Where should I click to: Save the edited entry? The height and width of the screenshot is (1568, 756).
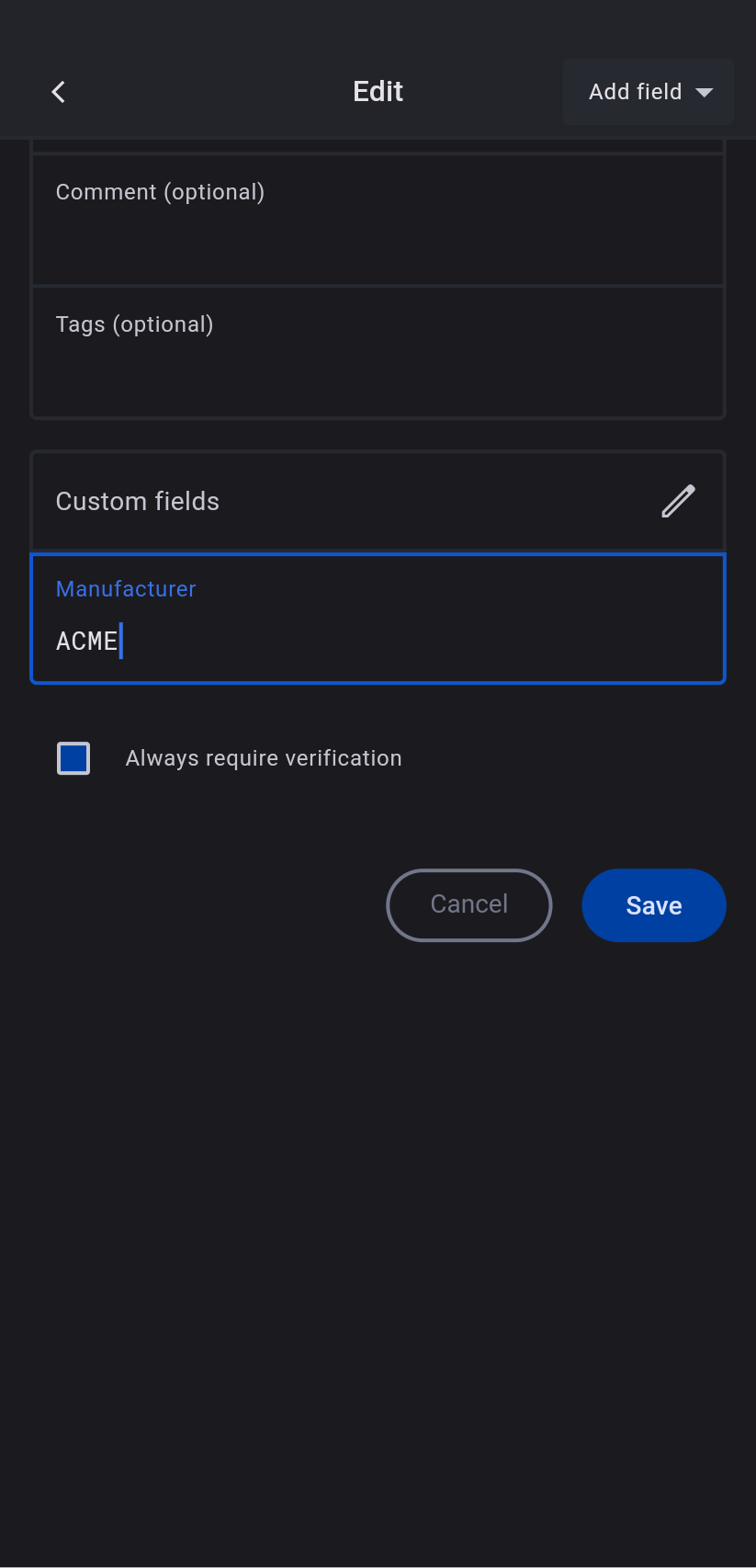[x=653, y=905]
